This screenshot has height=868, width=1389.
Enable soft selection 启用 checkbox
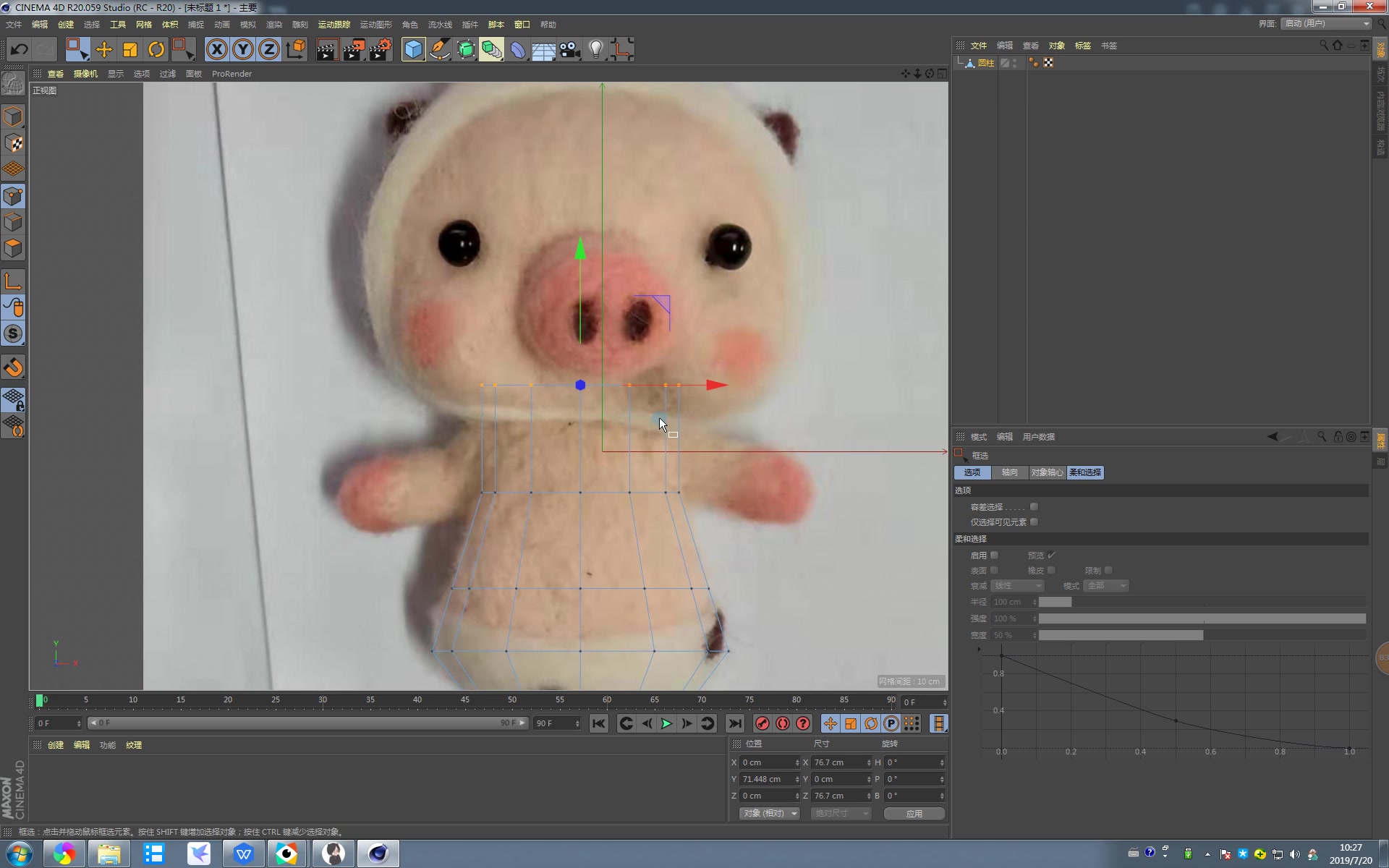(995, 556)
